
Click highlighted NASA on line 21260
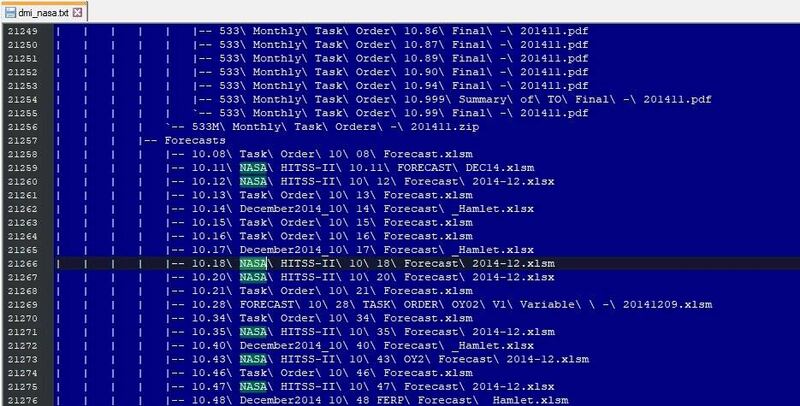[x=253, y=182]
